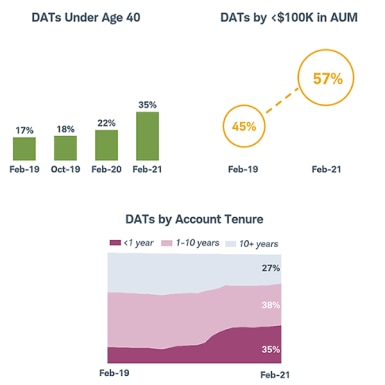Select the 1-10 years legend swatch
Image resolution: width=385 pixels, height=385 pixels.
167,243
